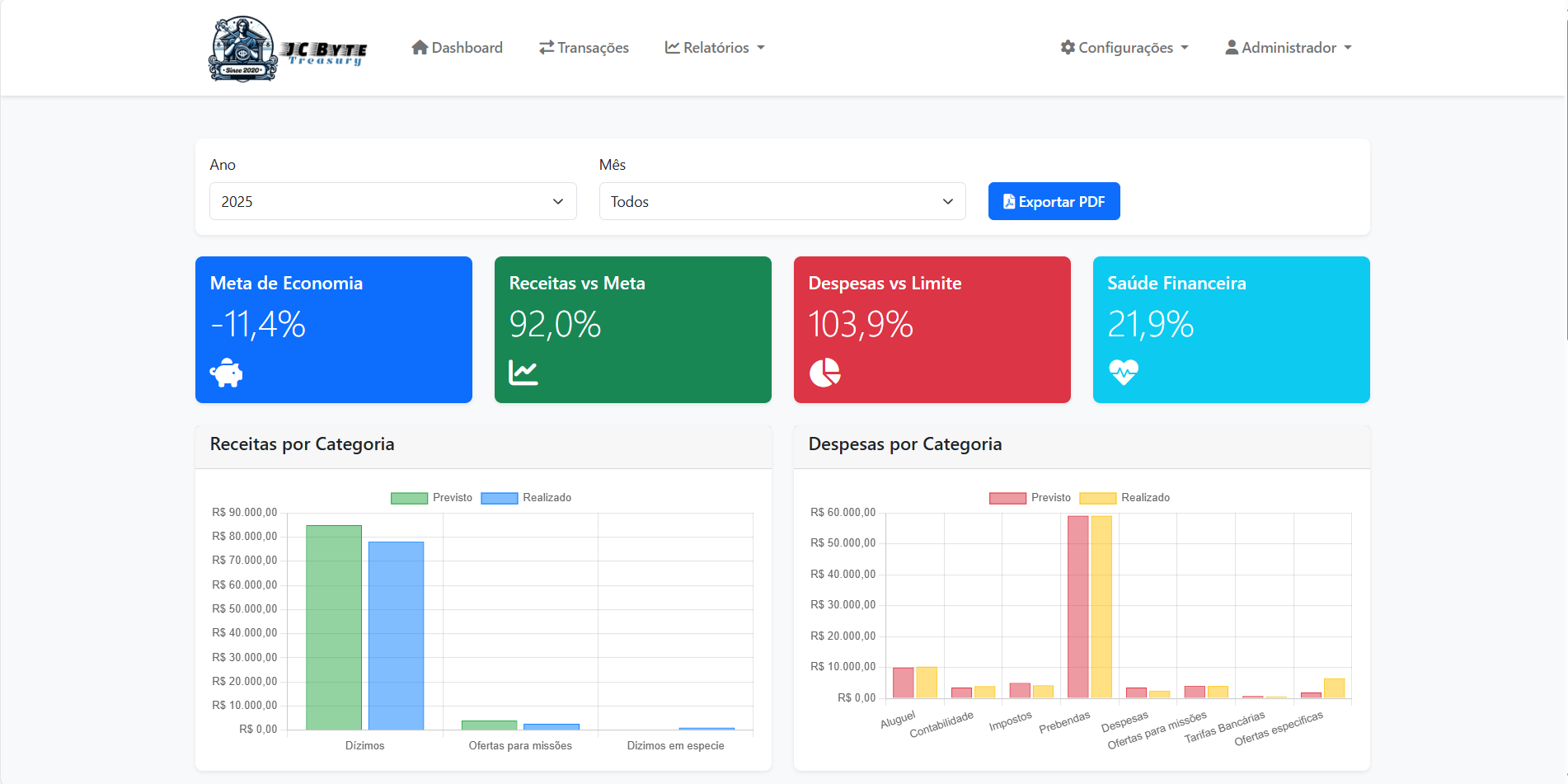Expand the Relatórios dropdown menu

click(715, 48)
